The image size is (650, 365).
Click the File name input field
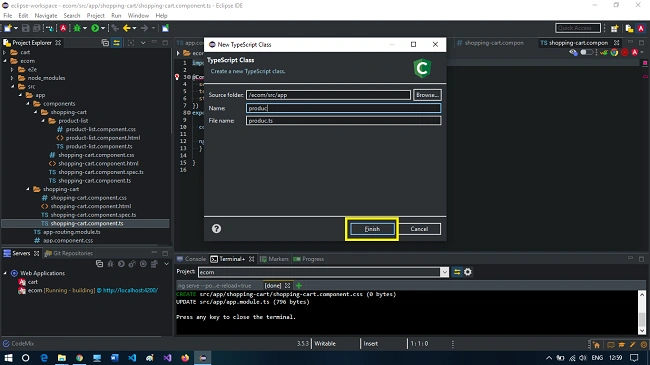coord(343,121)
